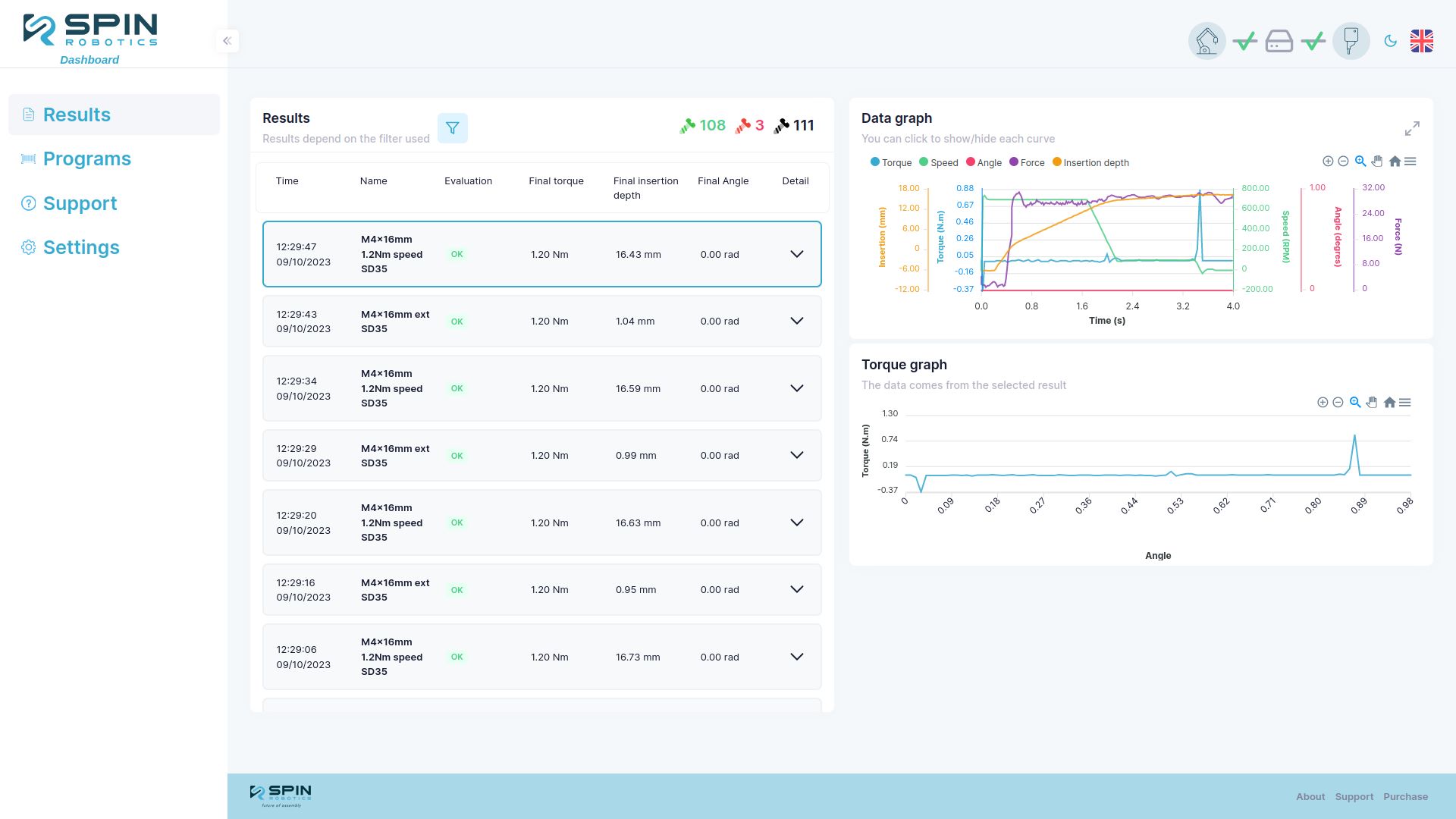The width and height of the screenshot is (1456, 819).
Task: Collapse the sidebar with double-chevron icon
Action: (227, 41)
